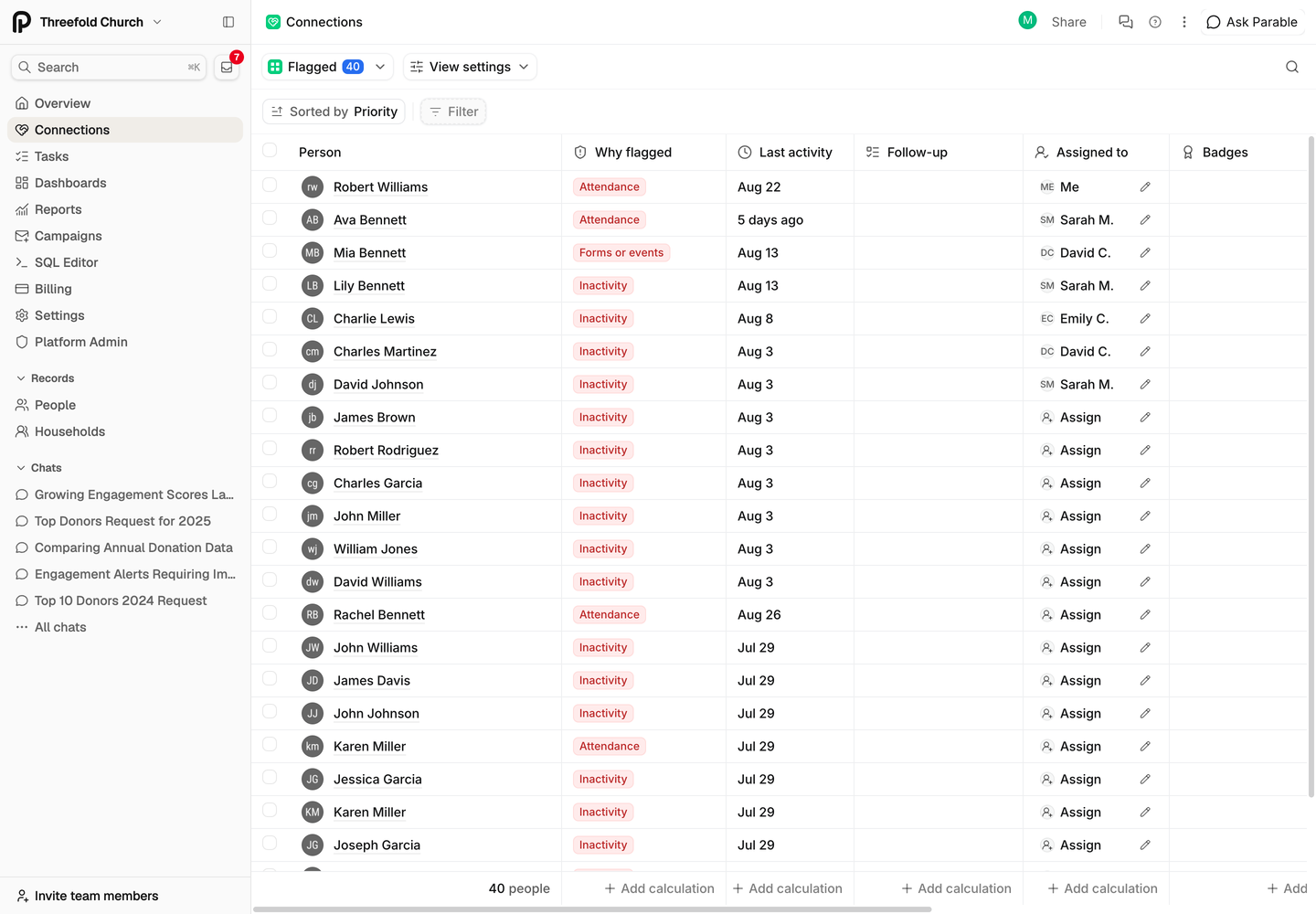Open Households in sidebar
The width and height of the screenshot is (1316, 914).
tap(125, 431)
